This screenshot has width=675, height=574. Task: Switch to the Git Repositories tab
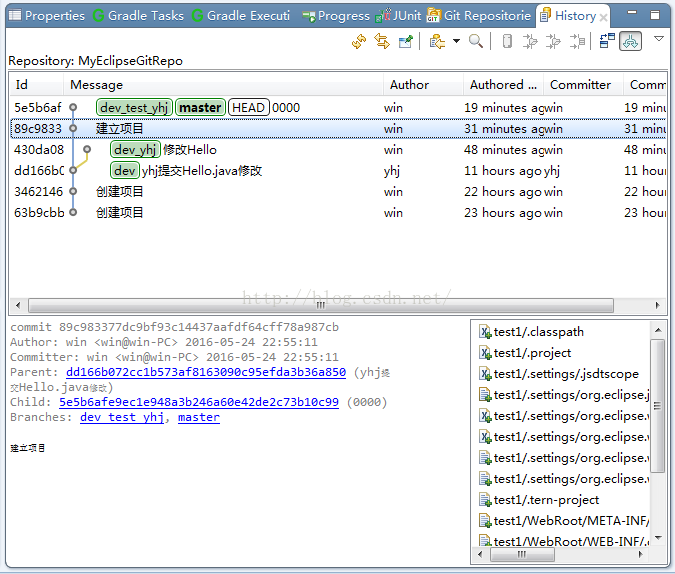coord(479,16)
